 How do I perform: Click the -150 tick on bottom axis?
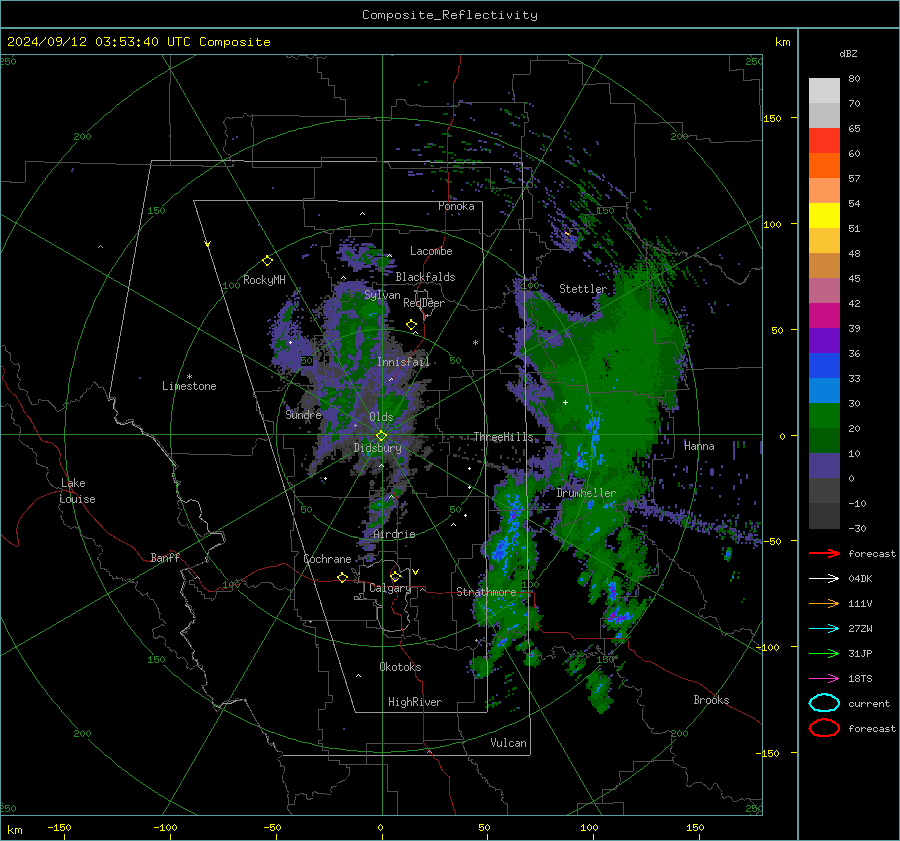click(x=59, y=827)
